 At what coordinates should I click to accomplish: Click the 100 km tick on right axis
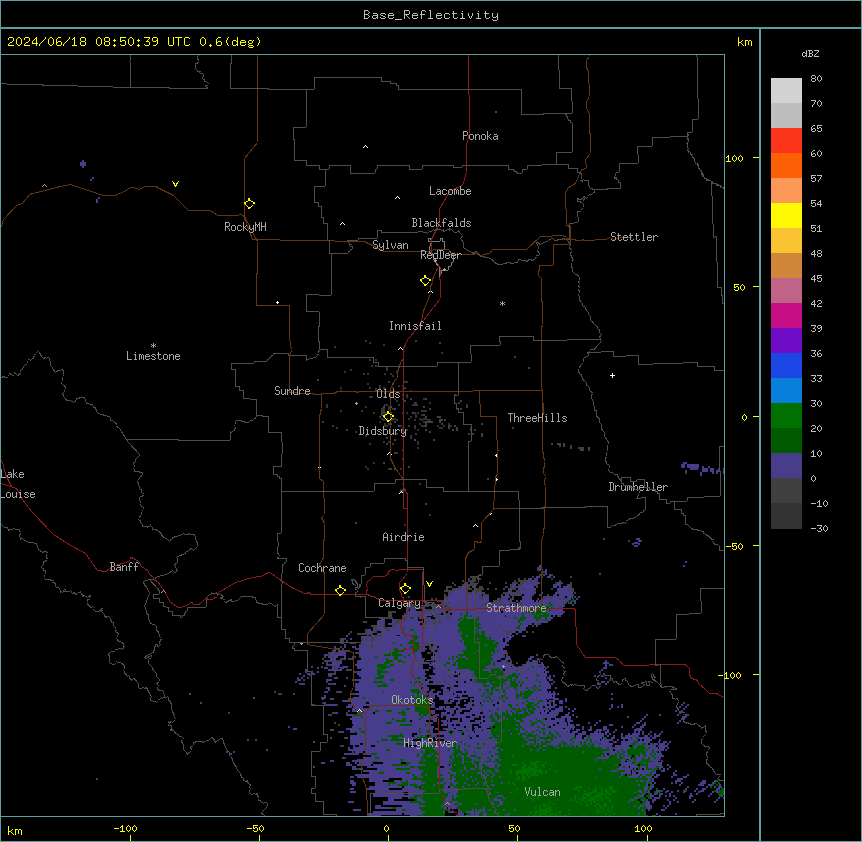734,158
